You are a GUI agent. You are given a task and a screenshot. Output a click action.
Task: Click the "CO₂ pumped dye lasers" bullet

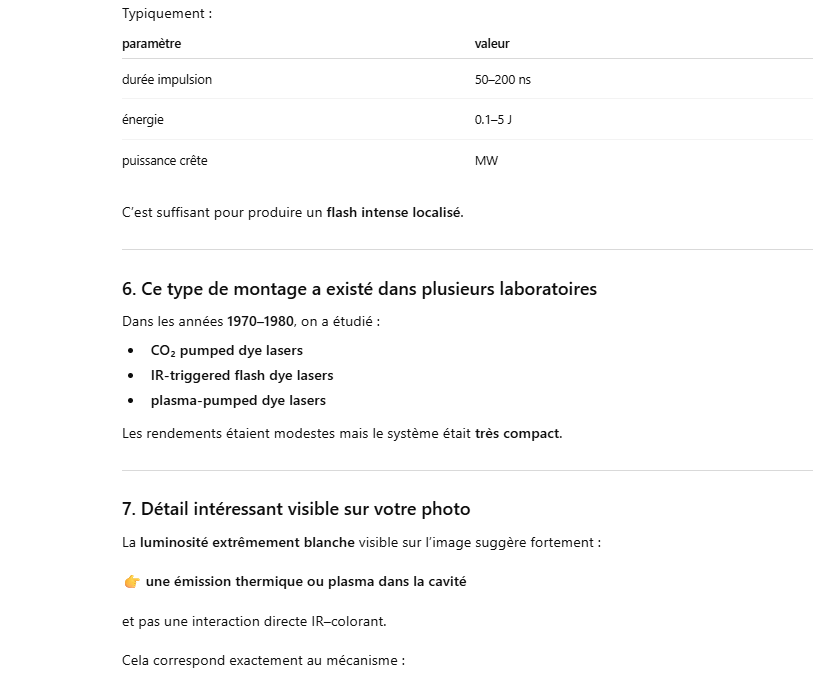226,351
